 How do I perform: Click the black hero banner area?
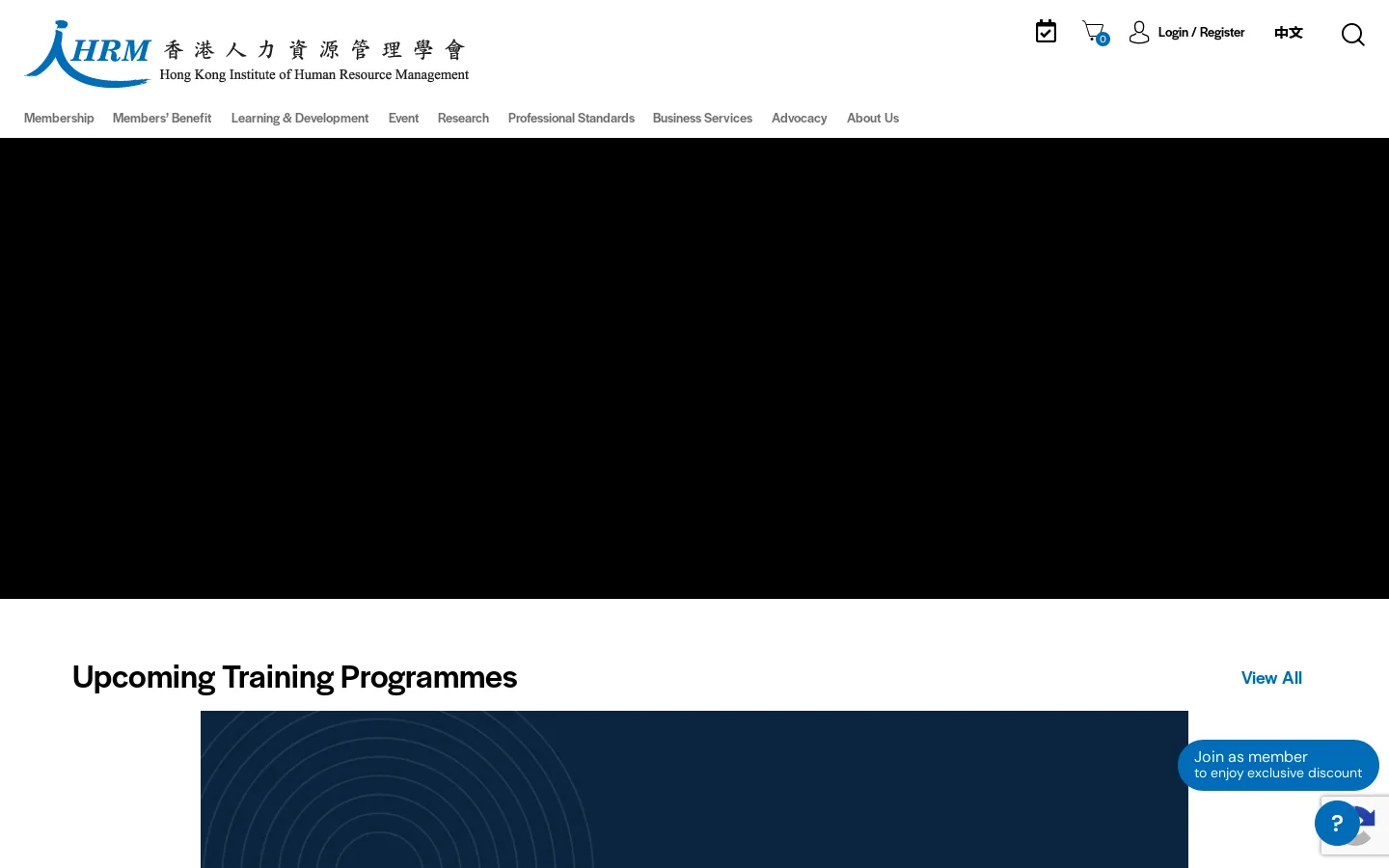[694, 368]
